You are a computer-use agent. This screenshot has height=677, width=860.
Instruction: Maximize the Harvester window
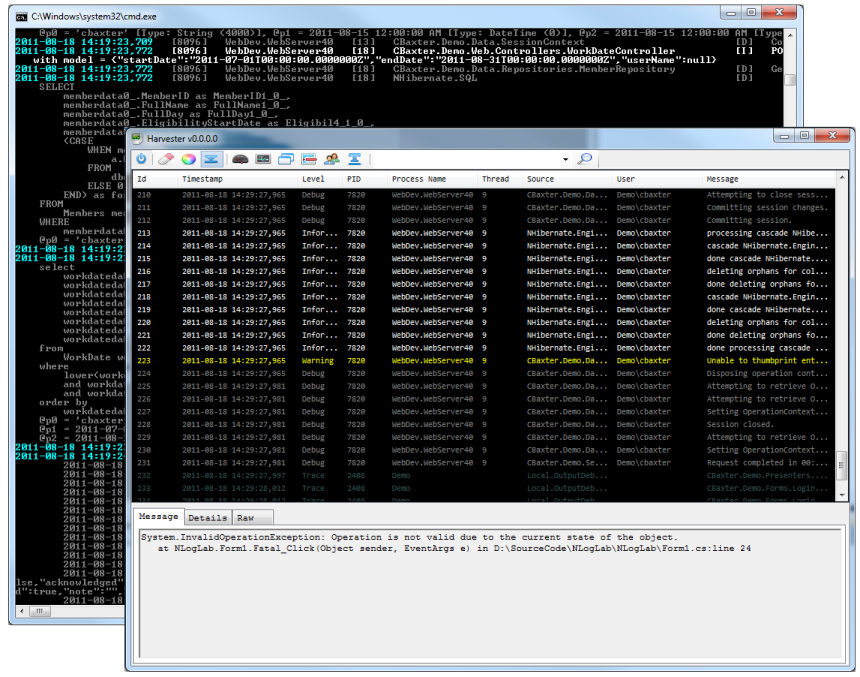pyautogui.click(x=804, y=135)
